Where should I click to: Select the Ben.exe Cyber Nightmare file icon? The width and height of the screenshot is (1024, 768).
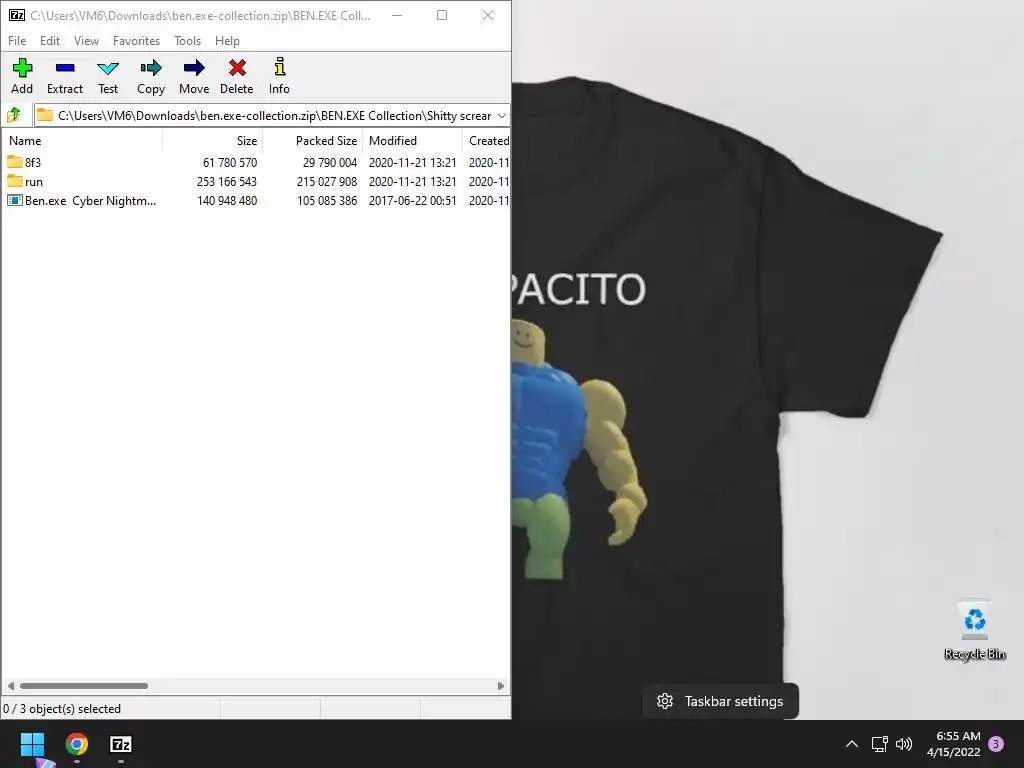pos(15,200)
